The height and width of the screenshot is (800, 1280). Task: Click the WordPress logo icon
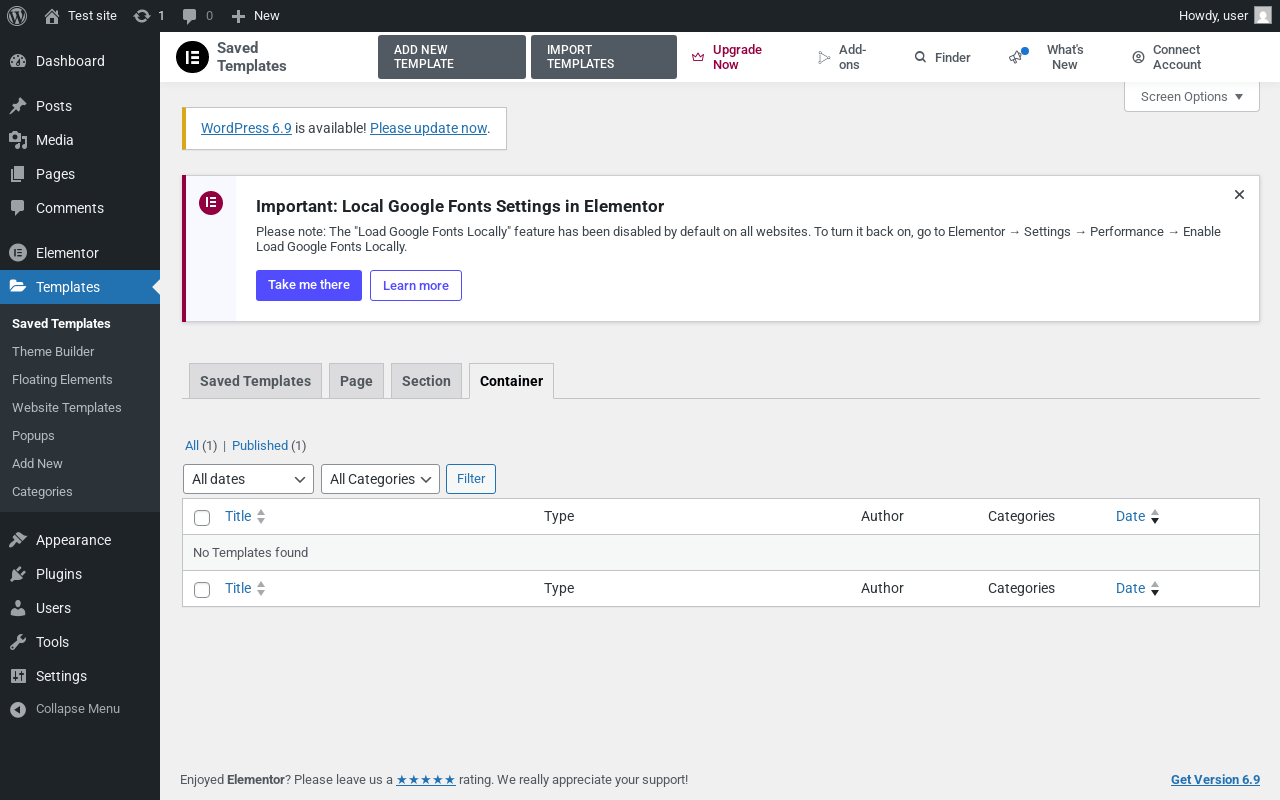click(x=17, y=15)
